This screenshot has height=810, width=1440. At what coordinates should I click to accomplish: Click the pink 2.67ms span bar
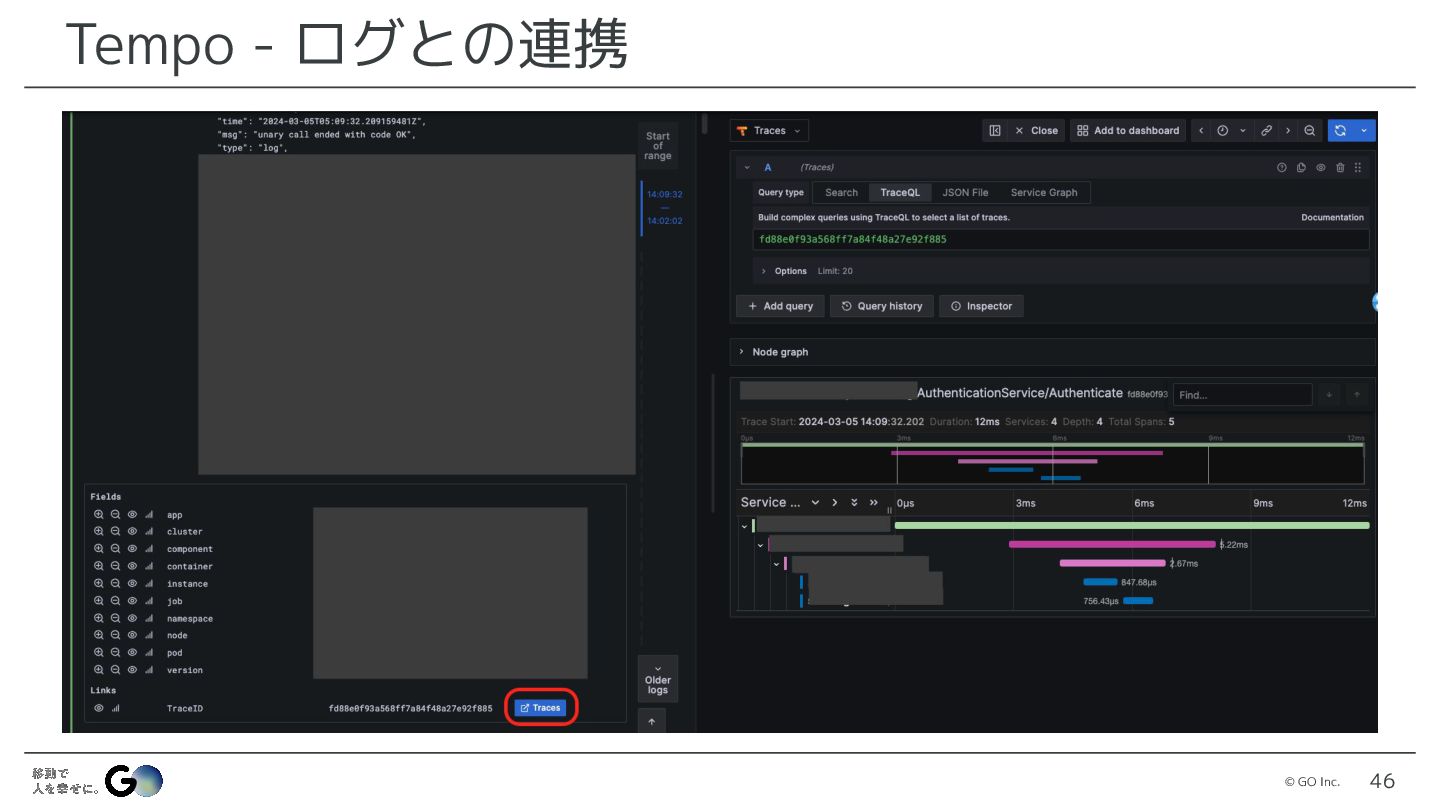[x=1113, y=563]
